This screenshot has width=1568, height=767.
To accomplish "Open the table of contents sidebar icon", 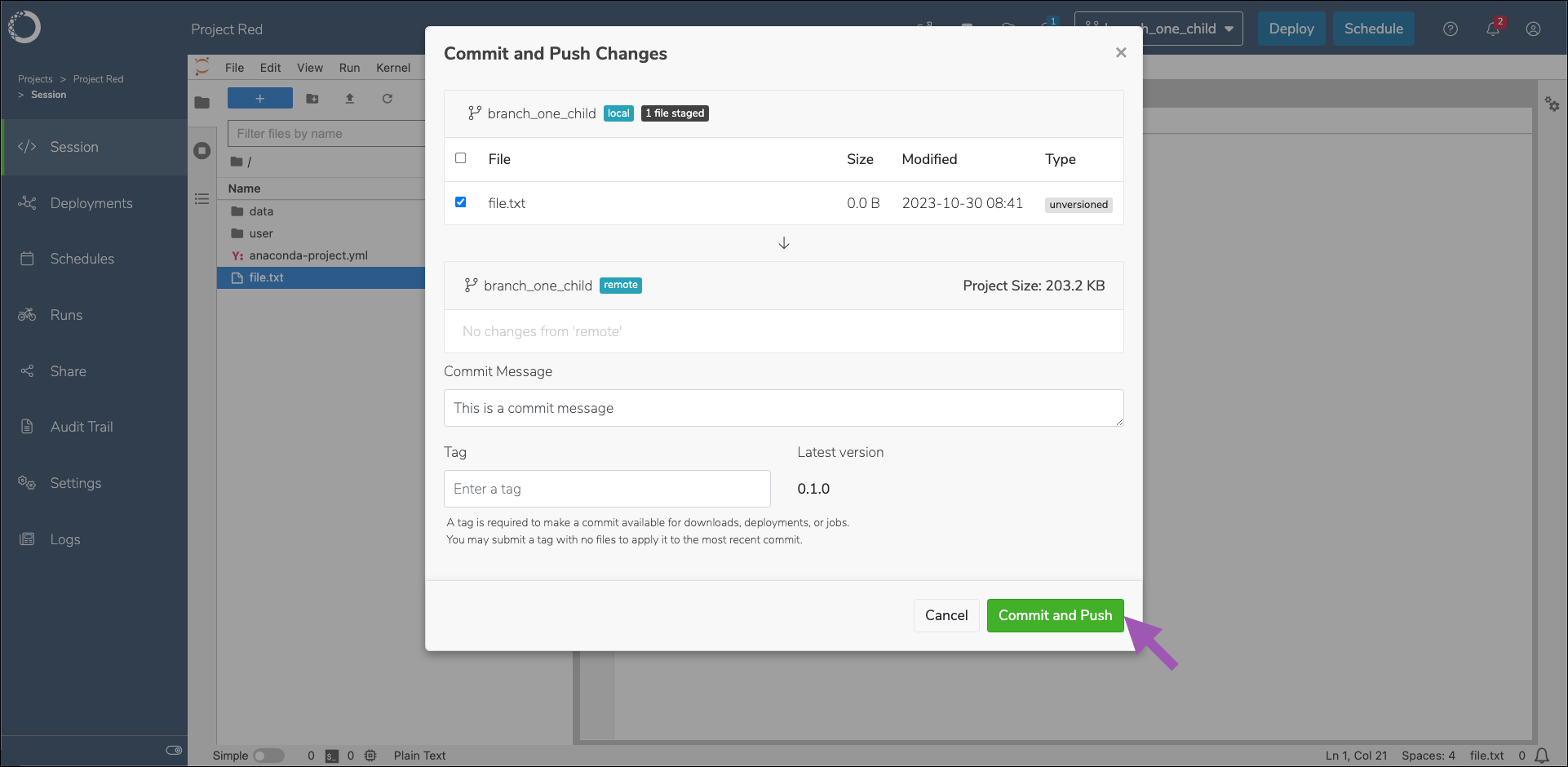I will [x=202, y=199].
